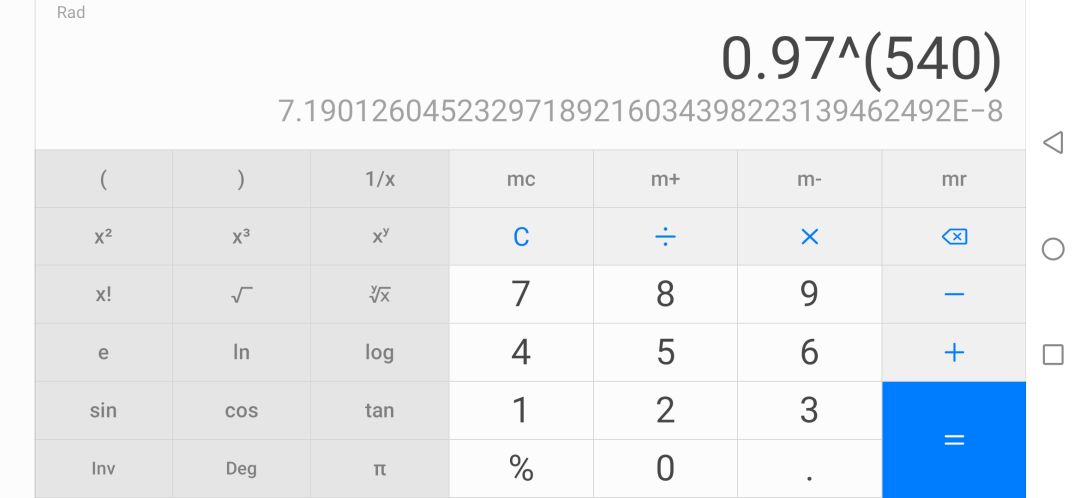
Task: Clear the expression with C
Action: pyautogui.click(x=521, y=237)
